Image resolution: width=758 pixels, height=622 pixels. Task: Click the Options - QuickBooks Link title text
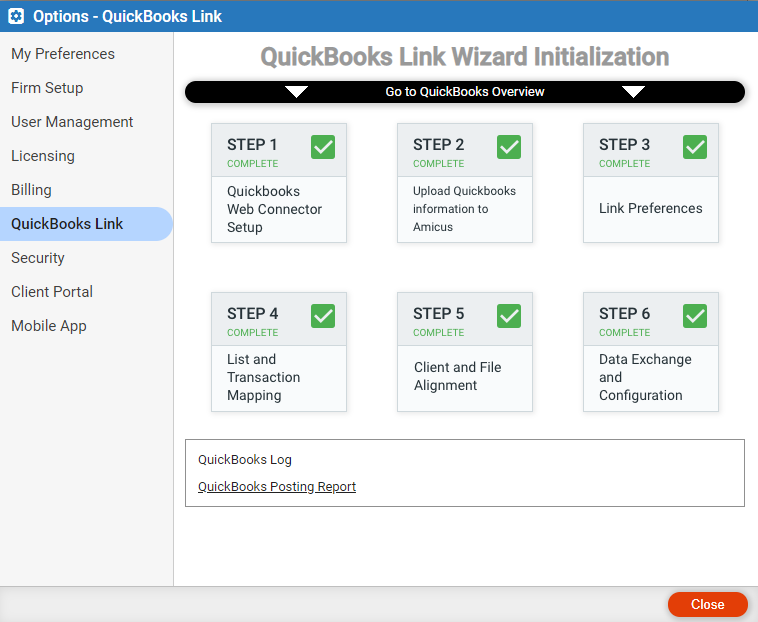[127, 16]
